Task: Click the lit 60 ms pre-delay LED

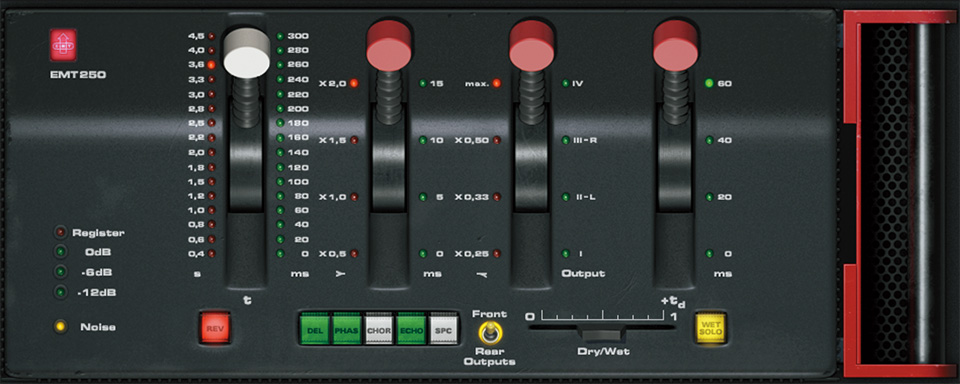Action: [x=710, y=83]
